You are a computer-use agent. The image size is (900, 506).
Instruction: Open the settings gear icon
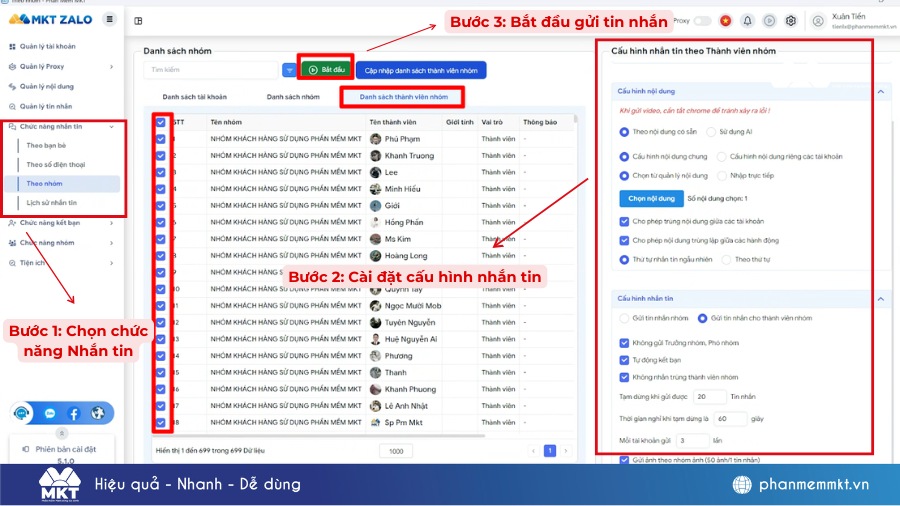[791, 21]
